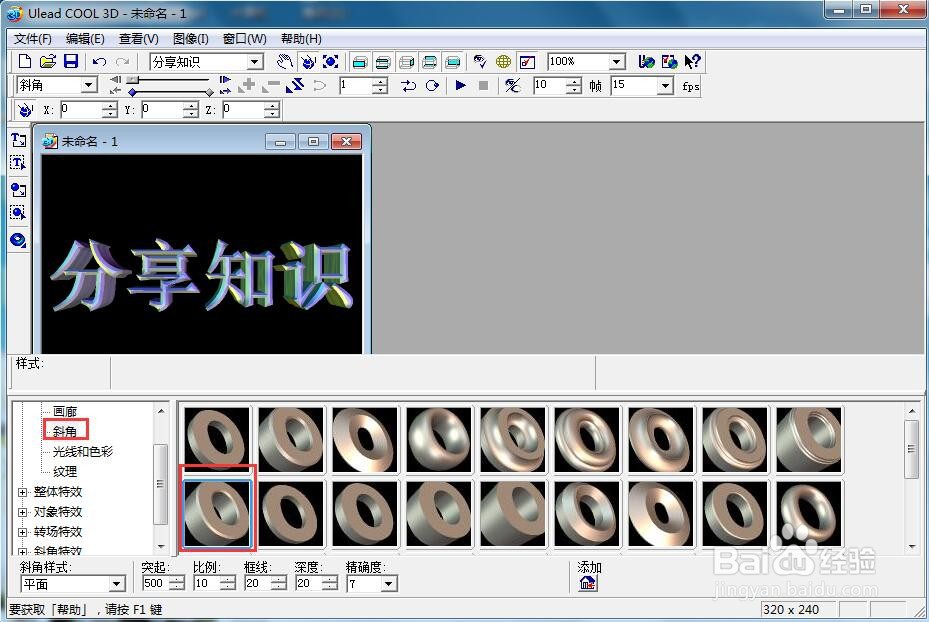Open the 图像(I) menu
The width and height of the screenshot is (929, 622).
click(191, 39)
